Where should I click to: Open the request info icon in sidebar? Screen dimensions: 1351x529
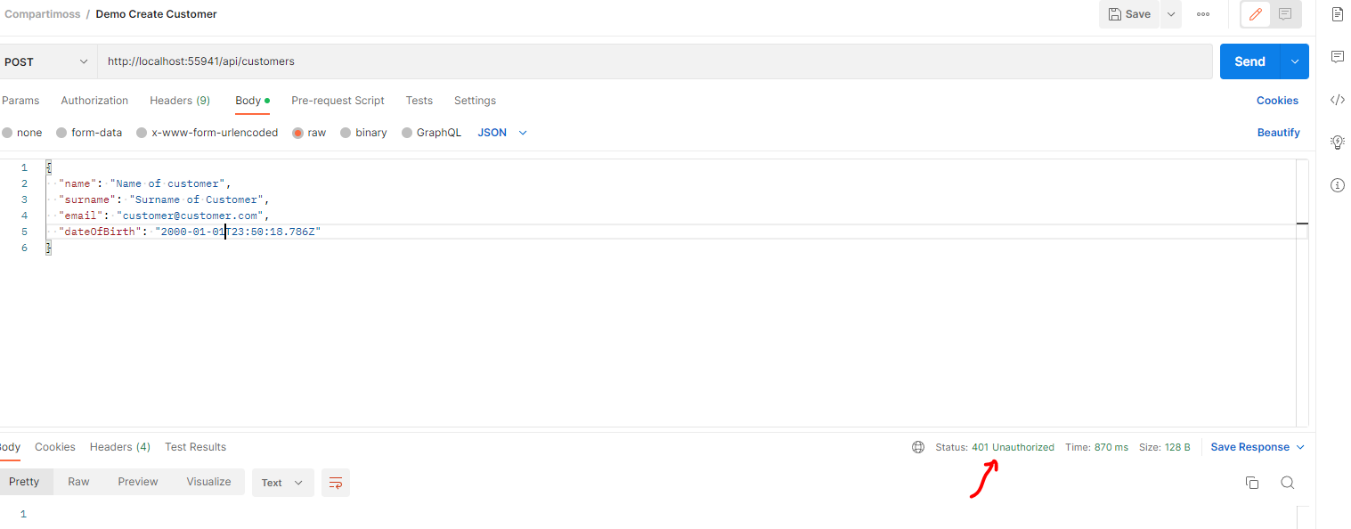click(1337, 185)
